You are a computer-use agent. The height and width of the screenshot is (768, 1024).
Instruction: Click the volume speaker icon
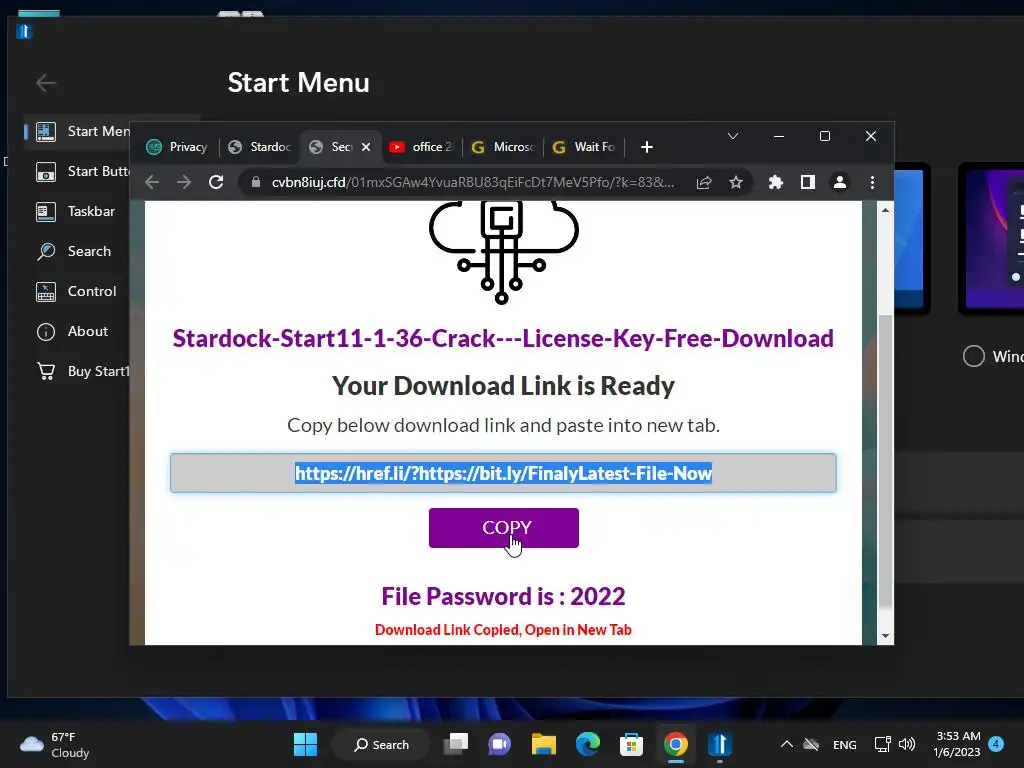click(906, 744)
